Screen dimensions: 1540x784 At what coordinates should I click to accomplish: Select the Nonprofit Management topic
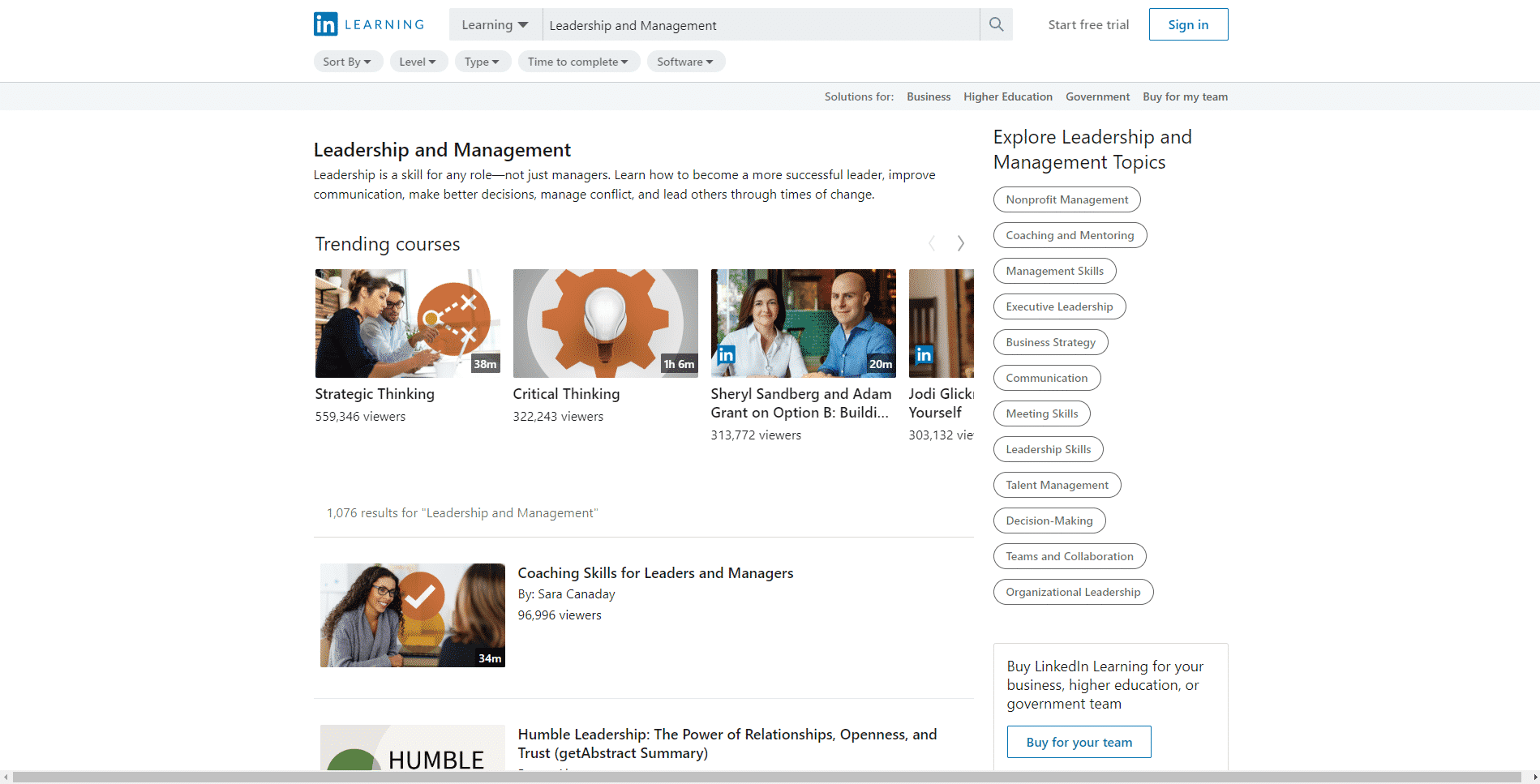[1066, 199]
